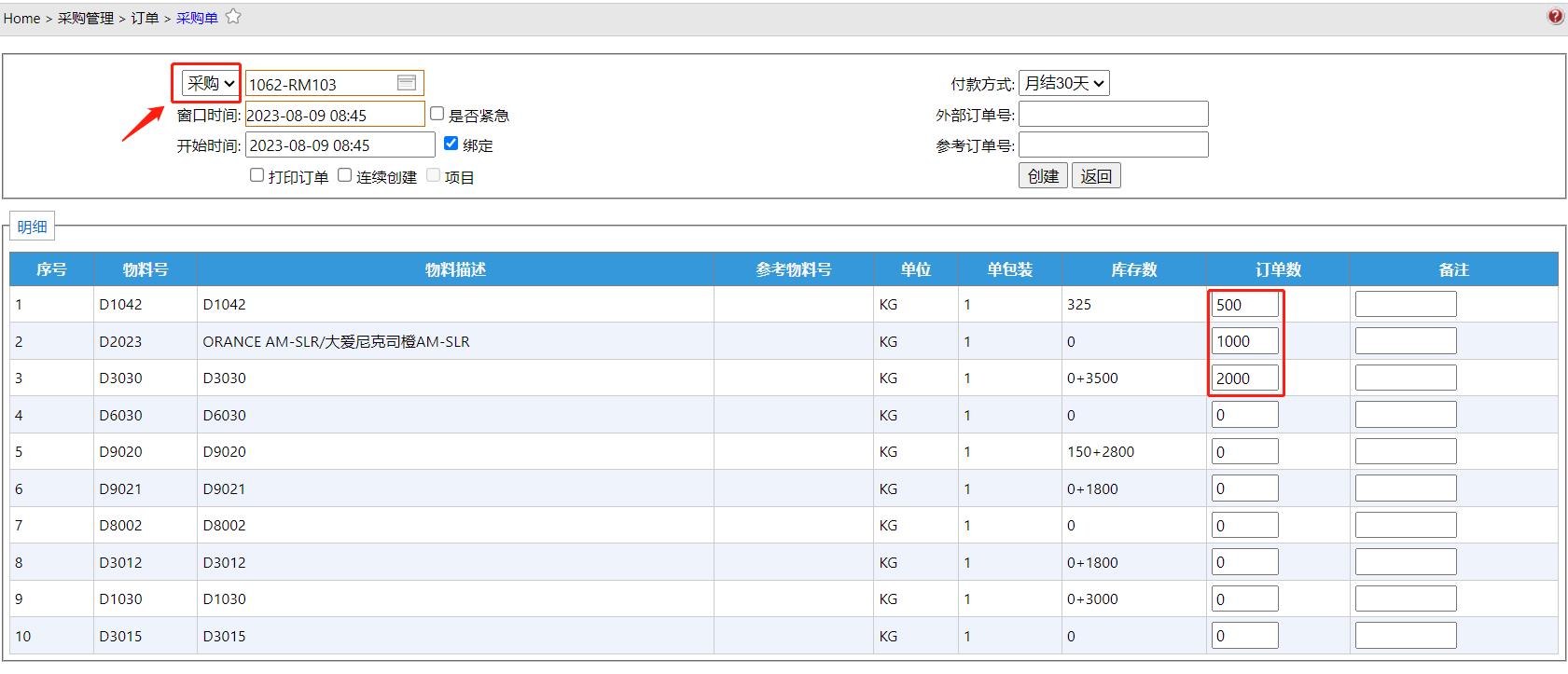The height and width of the screenshot is (674, 1568).
Task: Click the 库存数 column header
Action: [x=1133, y=269]
